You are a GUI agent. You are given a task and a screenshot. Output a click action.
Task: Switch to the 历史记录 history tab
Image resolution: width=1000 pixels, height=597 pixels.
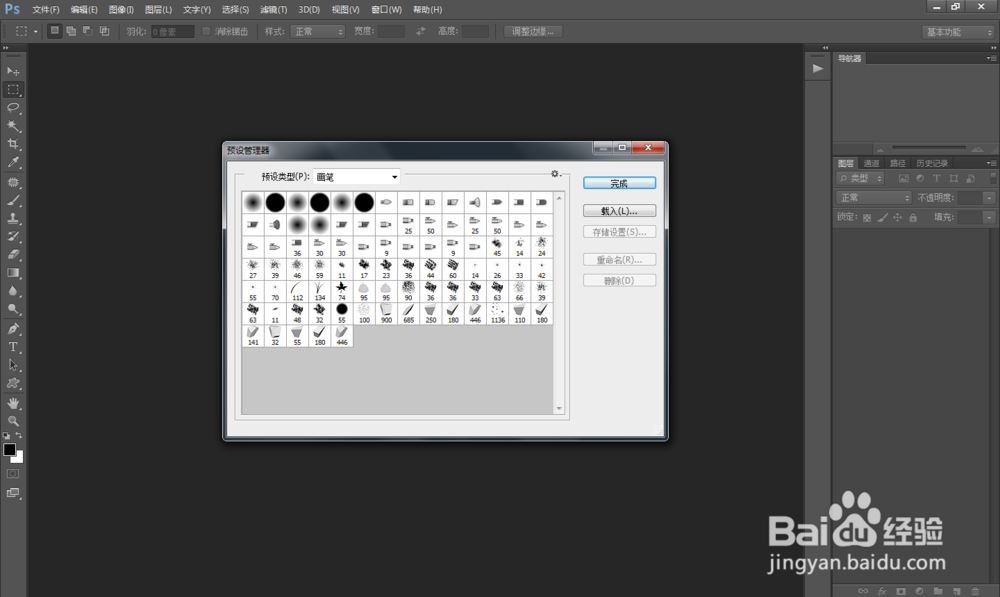click(x=932, y=163)
